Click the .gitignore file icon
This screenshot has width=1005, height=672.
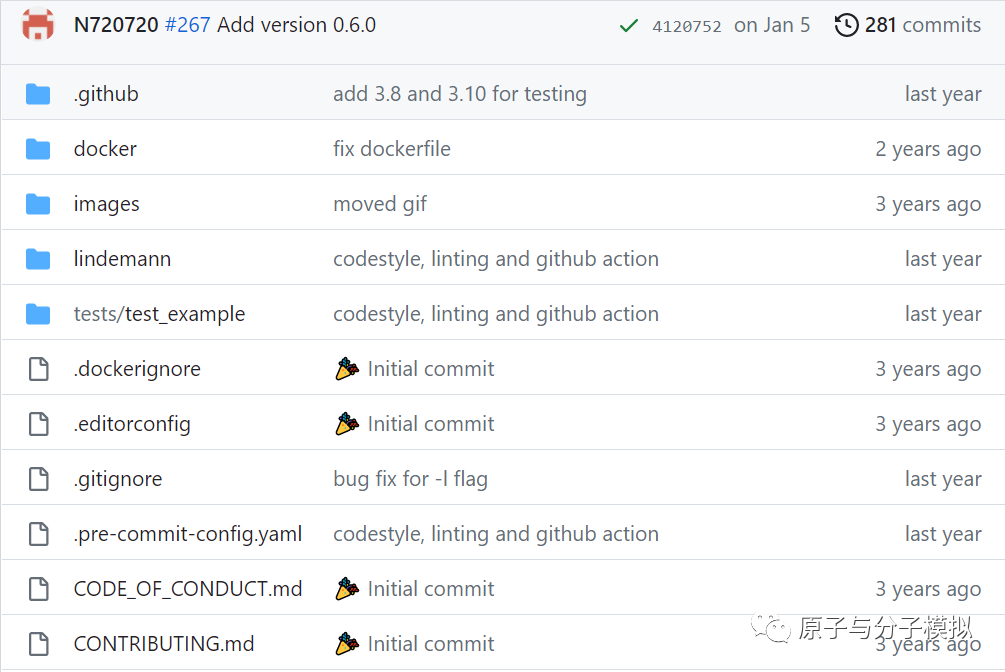[38, 479]
